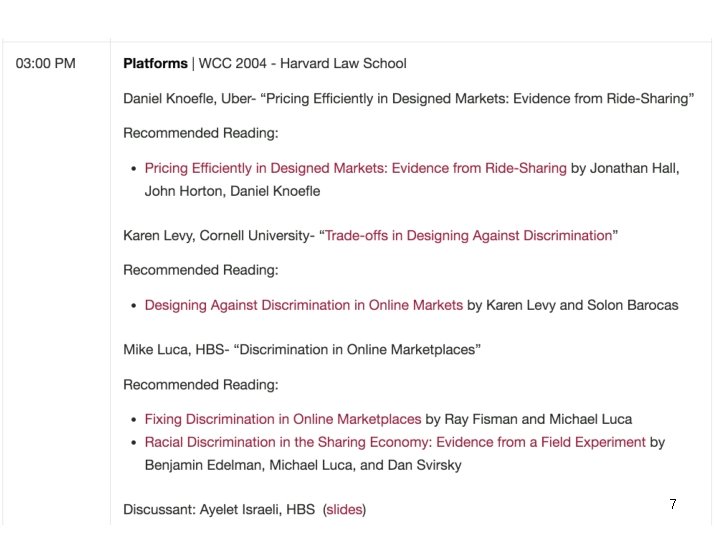Click 'Benjamin Edelman, Michael Luca, and Dan Svirsky' line
720x540 pixels.
tap(303, 465)
